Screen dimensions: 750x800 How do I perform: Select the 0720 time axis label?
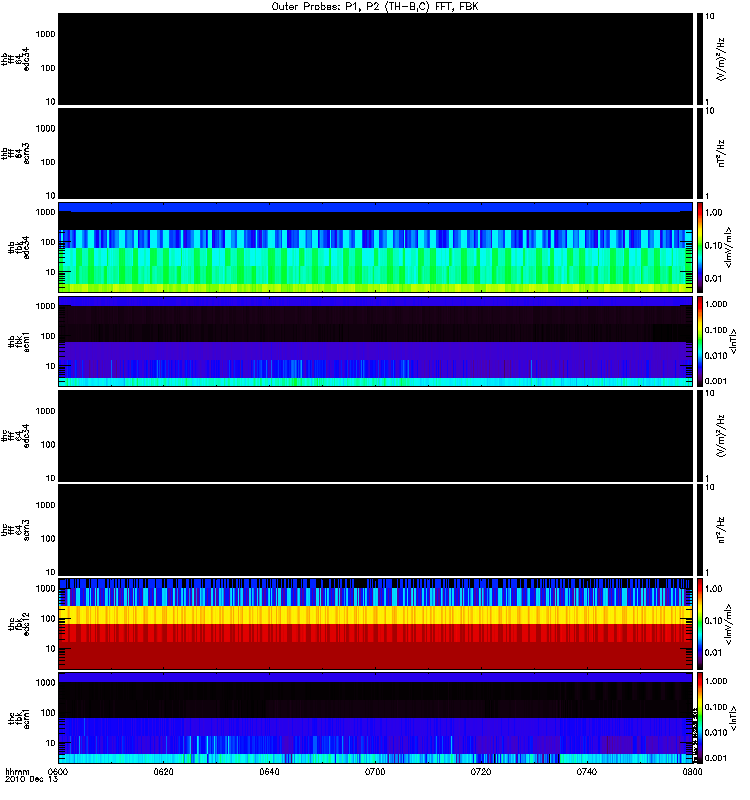coord(481,771)
